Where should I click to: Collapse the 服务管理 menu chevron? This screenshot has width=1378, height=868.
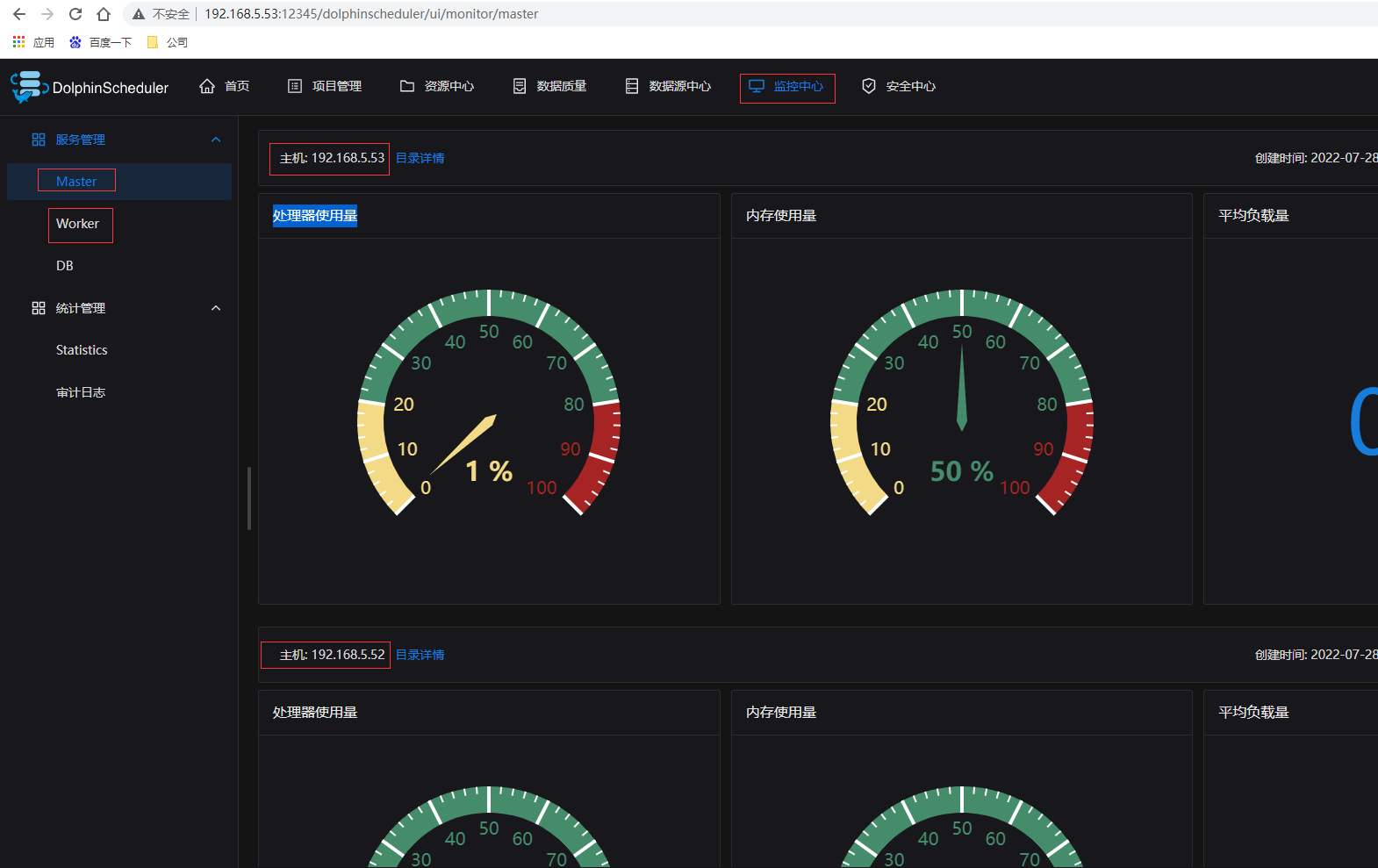click(x=216, y=140)
